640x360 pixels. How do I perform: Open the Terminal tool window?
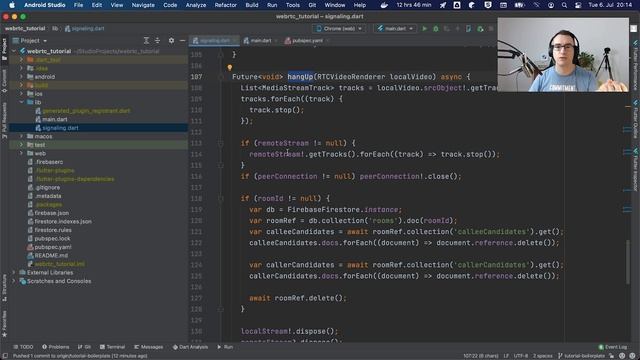coord(112,347)
